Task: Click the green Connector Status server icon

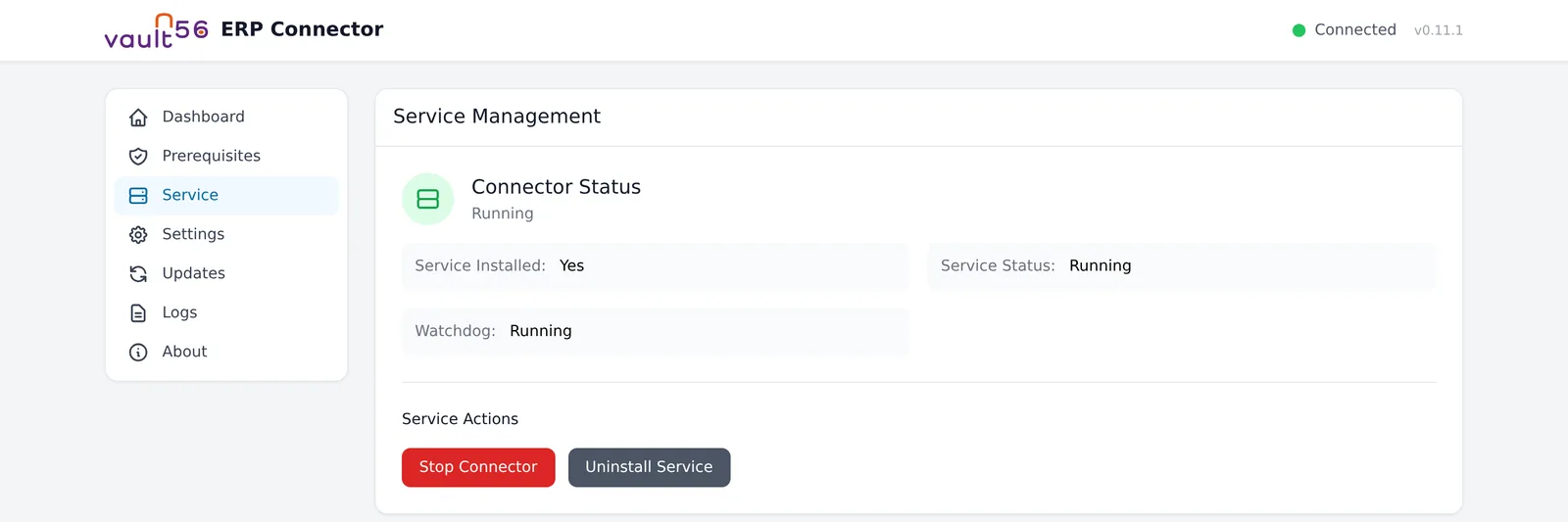Action: tap(428, 199)
